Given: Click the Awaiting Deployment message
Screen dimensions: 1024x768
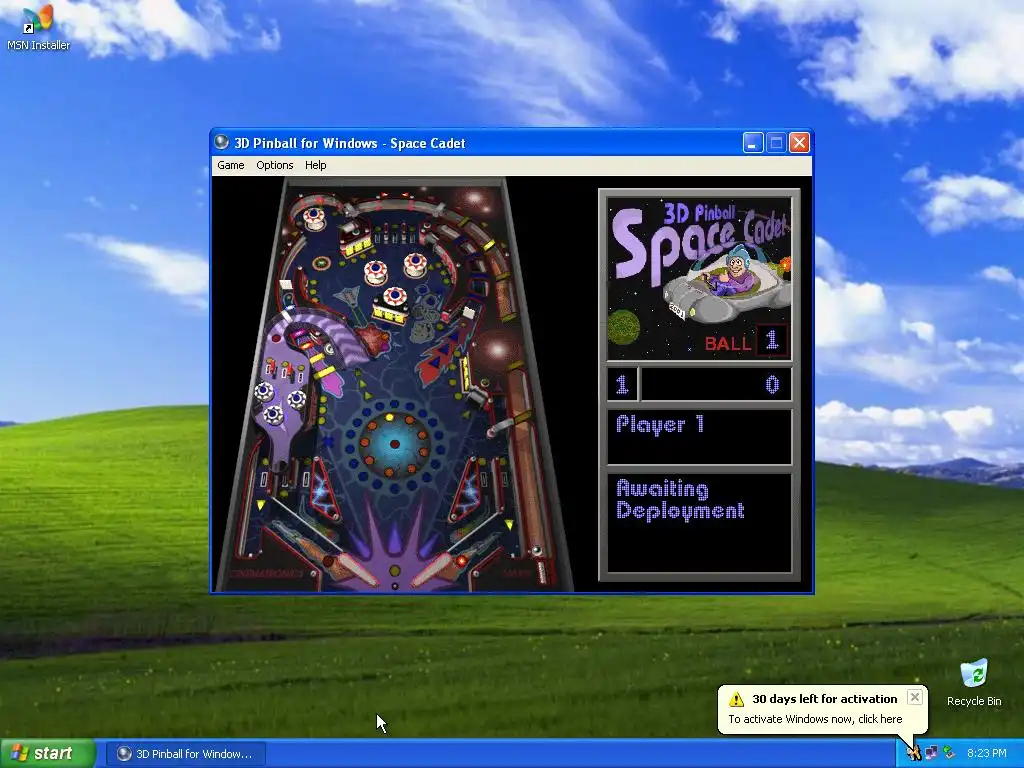Looking at the screenshot, I should point(680,500).
